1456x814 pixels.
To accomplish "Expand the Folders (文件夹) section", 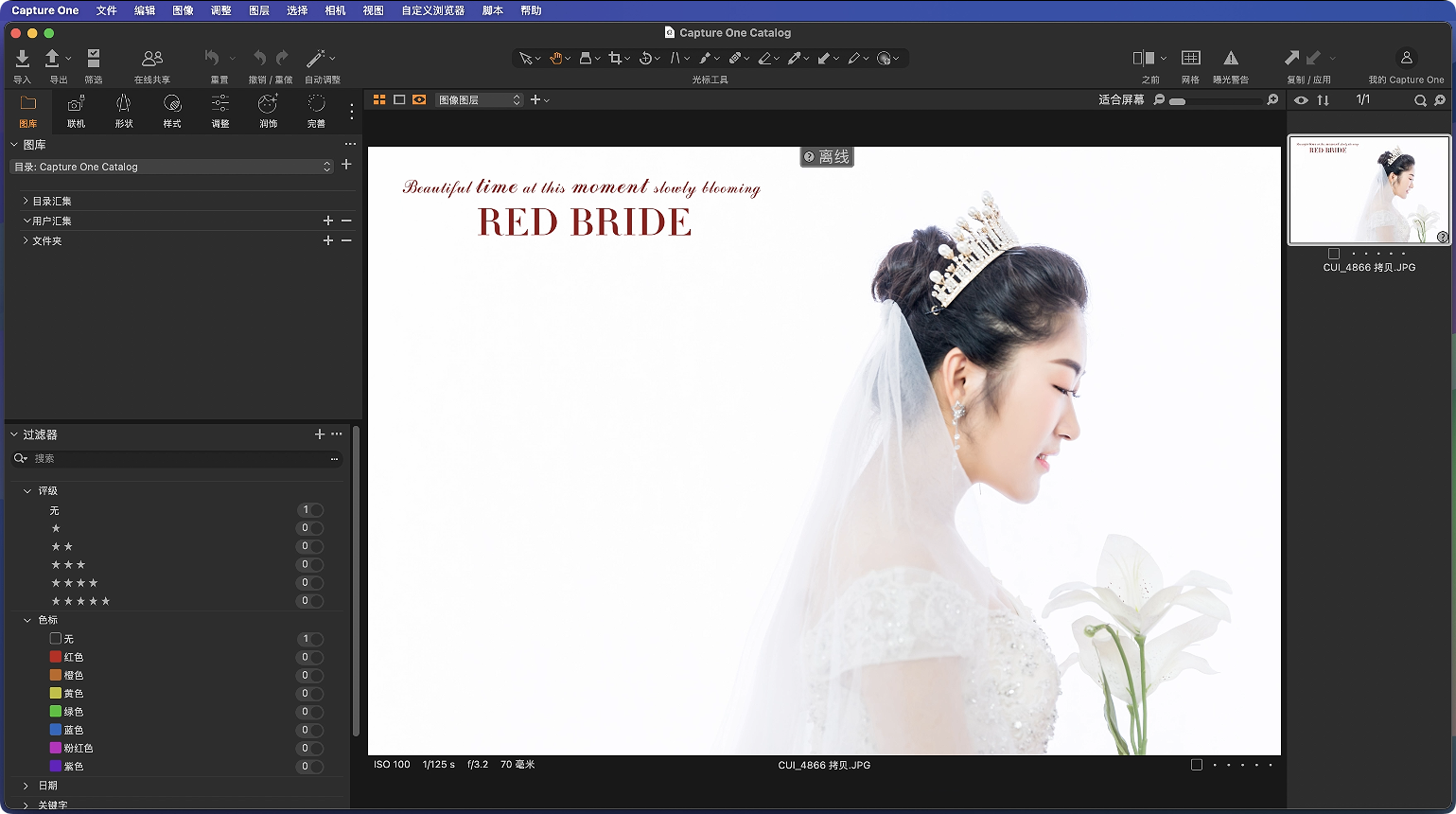I will 26,241.
